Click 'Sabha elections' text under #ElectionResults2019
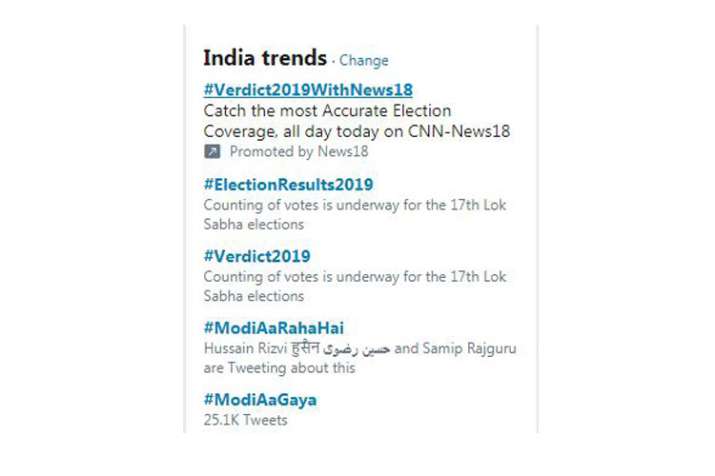Viewport: 715px width, 476px height. pyautogui.click(x=254, y=224)
